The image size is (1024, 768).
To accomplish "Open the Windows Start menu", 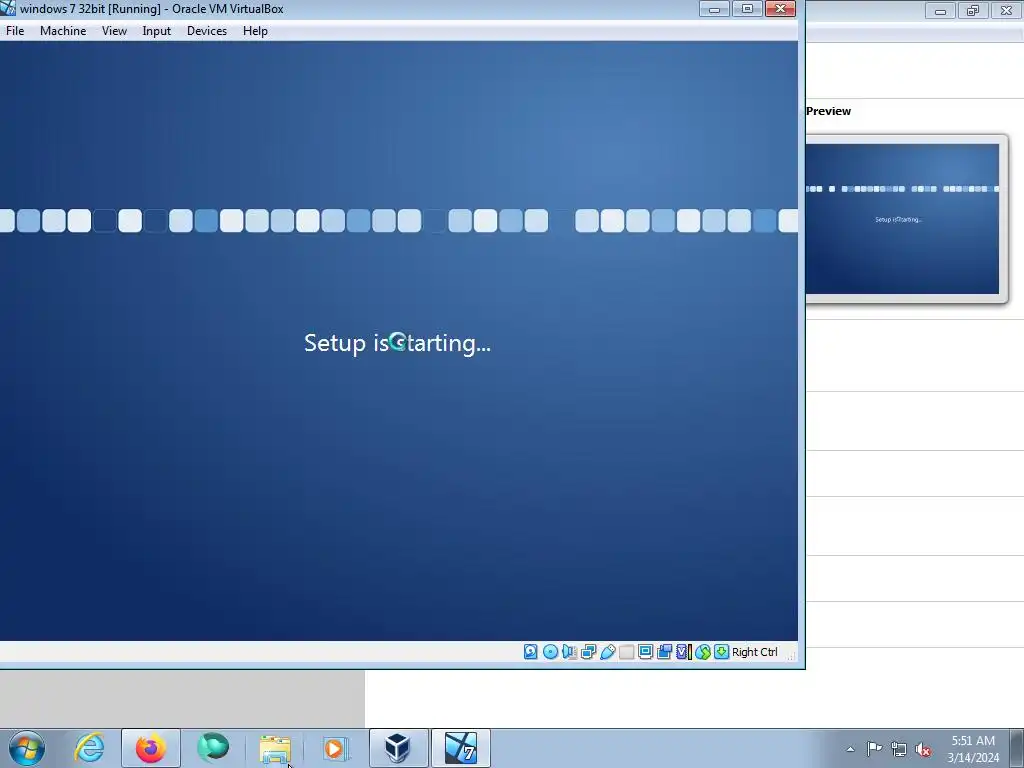I will [x=27, y=748].
